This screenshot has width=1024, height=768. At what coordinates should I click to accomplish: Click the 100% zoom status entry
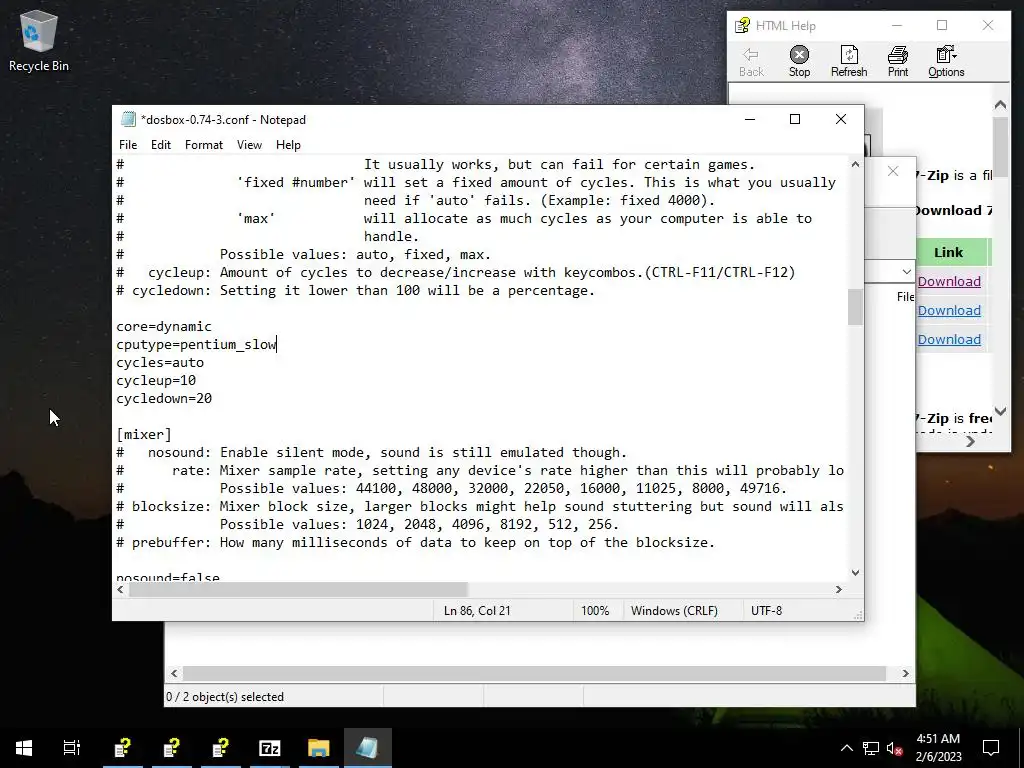click(595, 611)
